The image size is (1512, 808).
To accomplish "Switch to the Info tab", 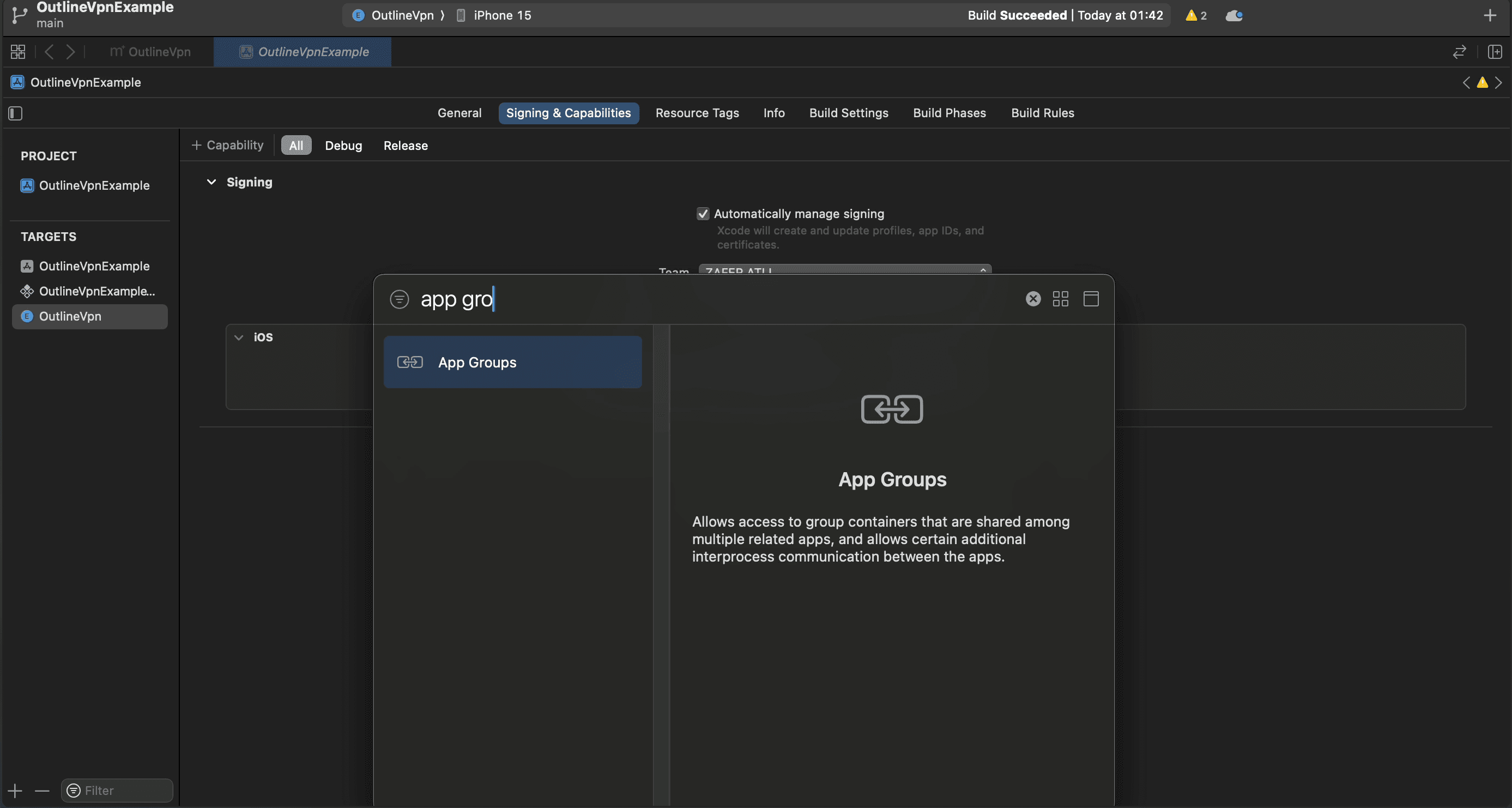I will 773,113.
